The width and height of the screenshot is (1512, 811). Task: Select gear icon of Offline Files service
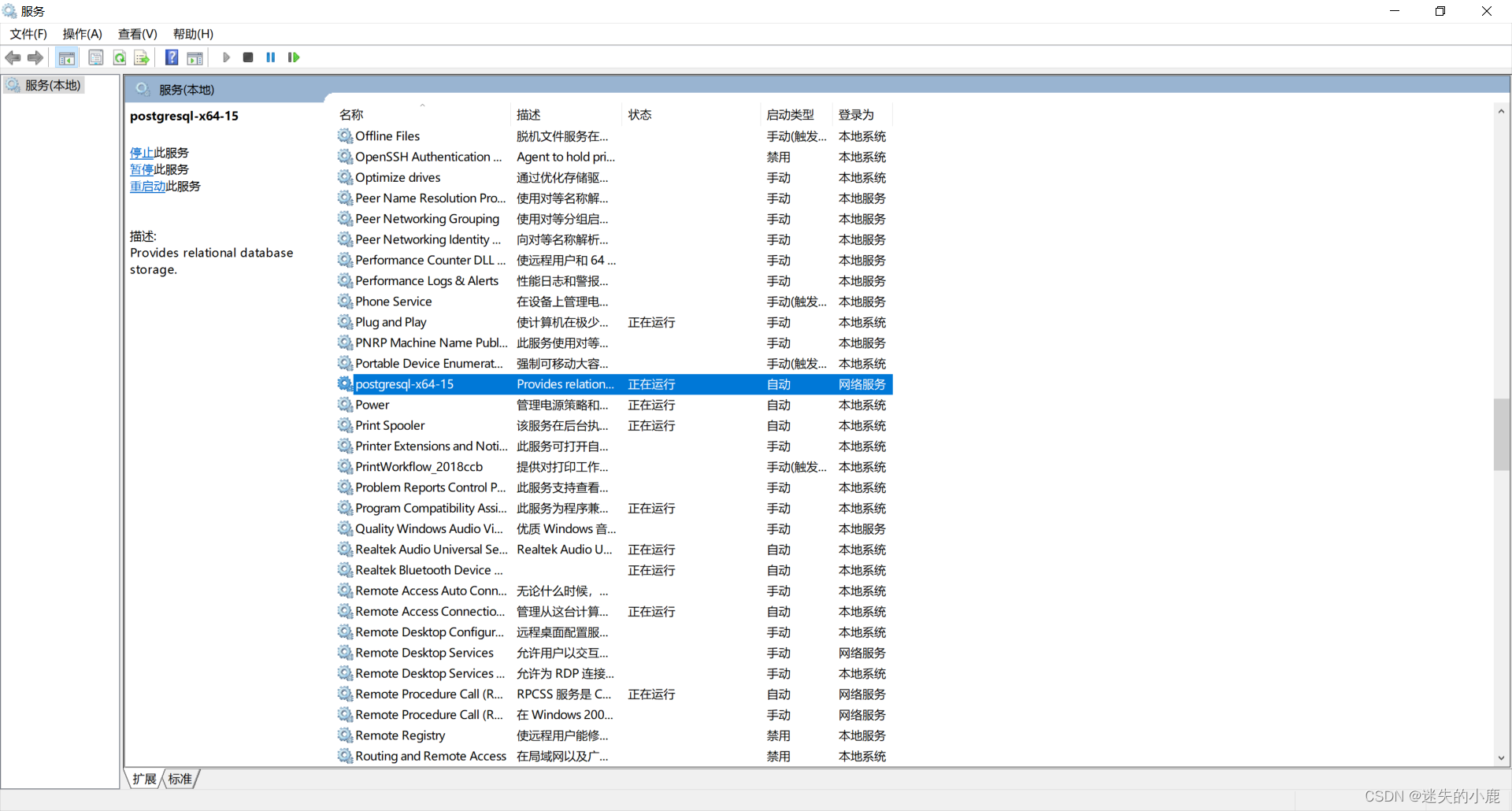click(345, 136)
